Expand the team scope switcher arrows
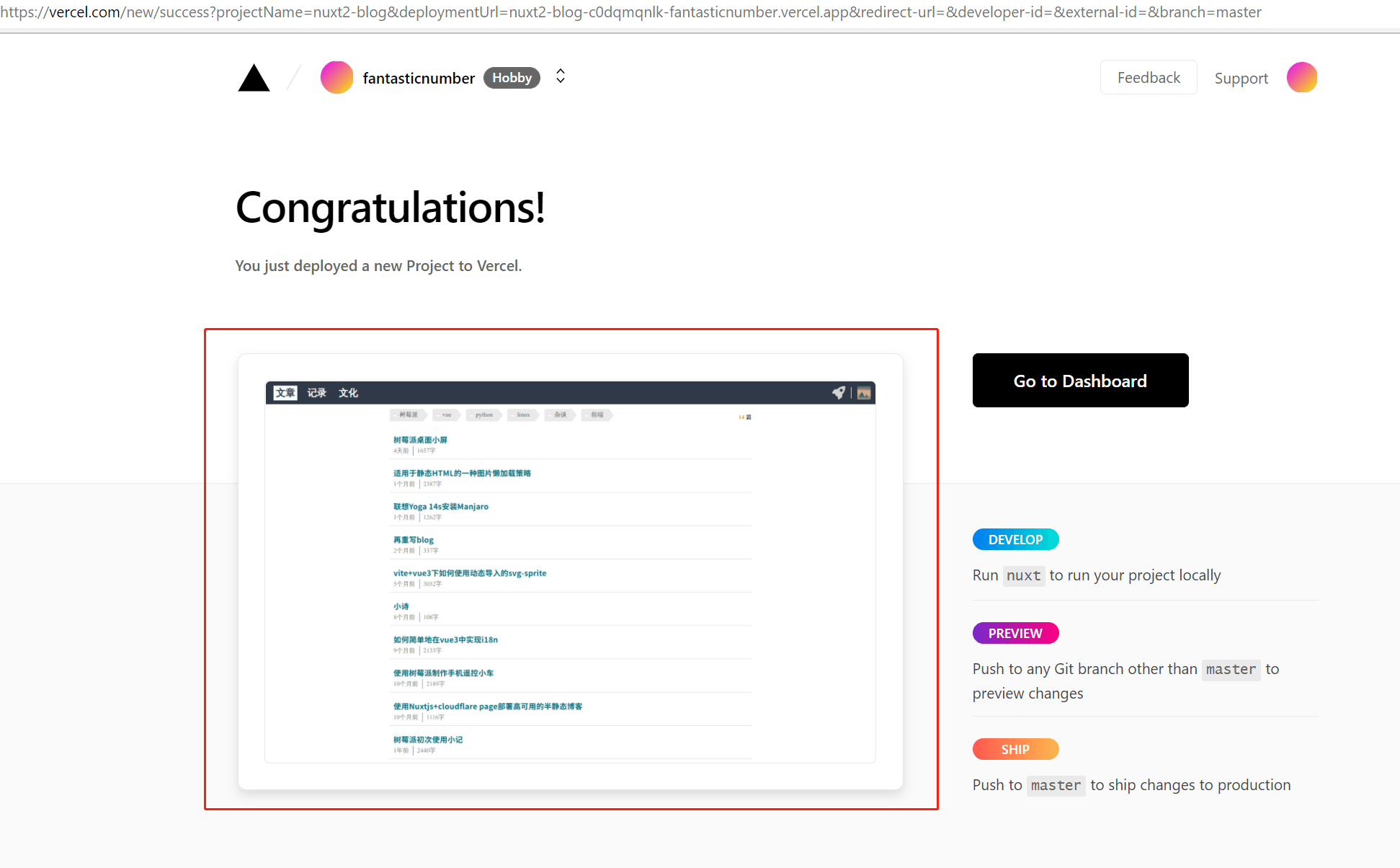This screenshot has width=1400, height=868. pyautogui.click(x=561, y=76)
